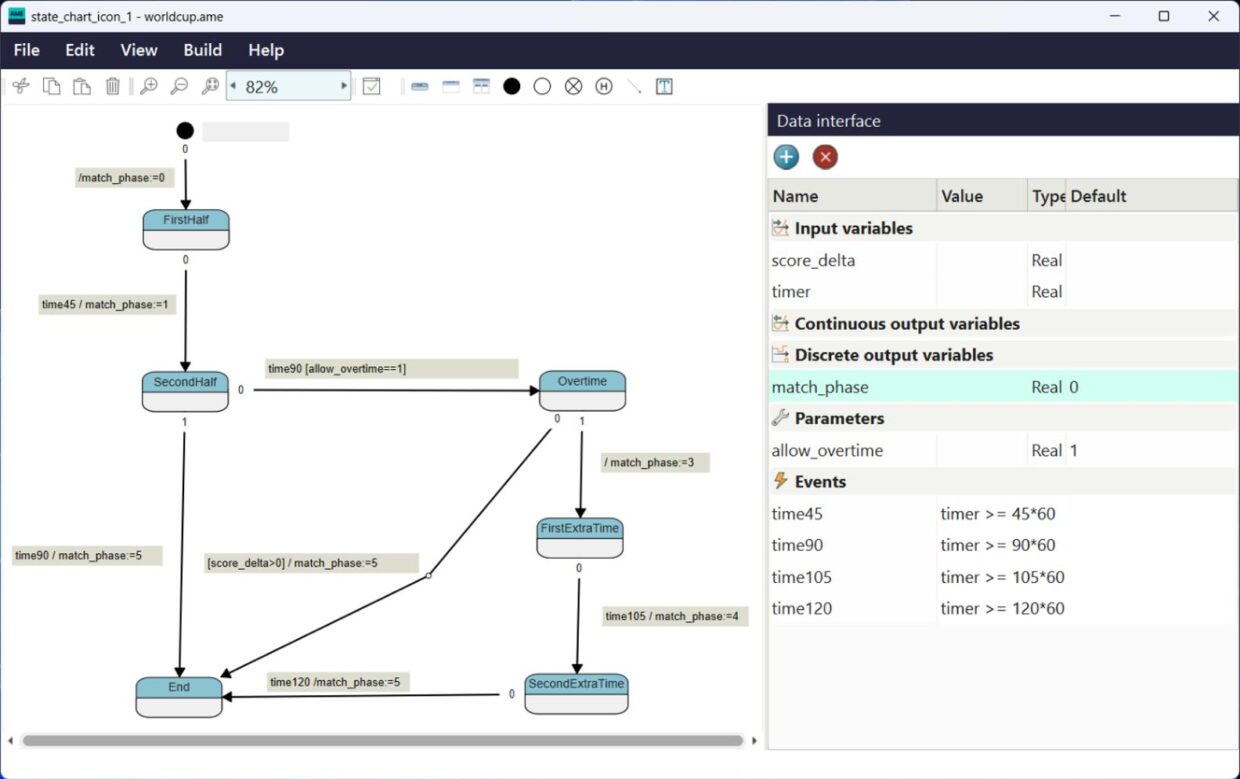Click the horizontal scrollbar thumb under canvas
Viewport: 1240px width, 779px height.
point(383,741)
